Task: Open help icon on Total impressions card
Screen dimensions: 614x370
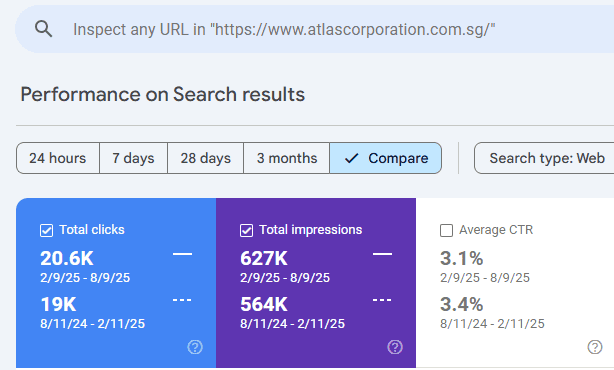Action: point(395,347)
